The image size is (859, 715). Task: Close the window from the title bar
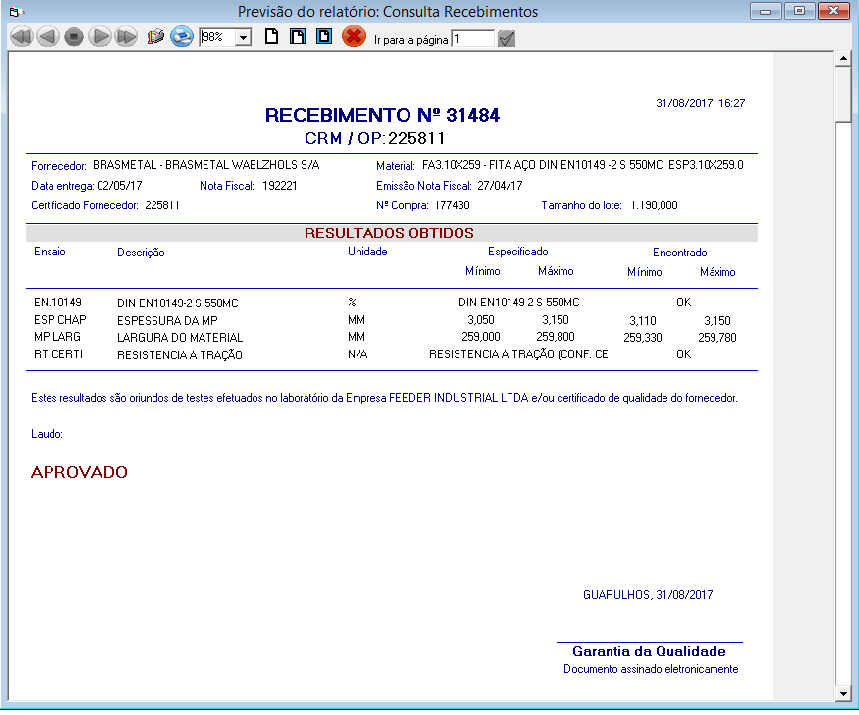[833, 11]
